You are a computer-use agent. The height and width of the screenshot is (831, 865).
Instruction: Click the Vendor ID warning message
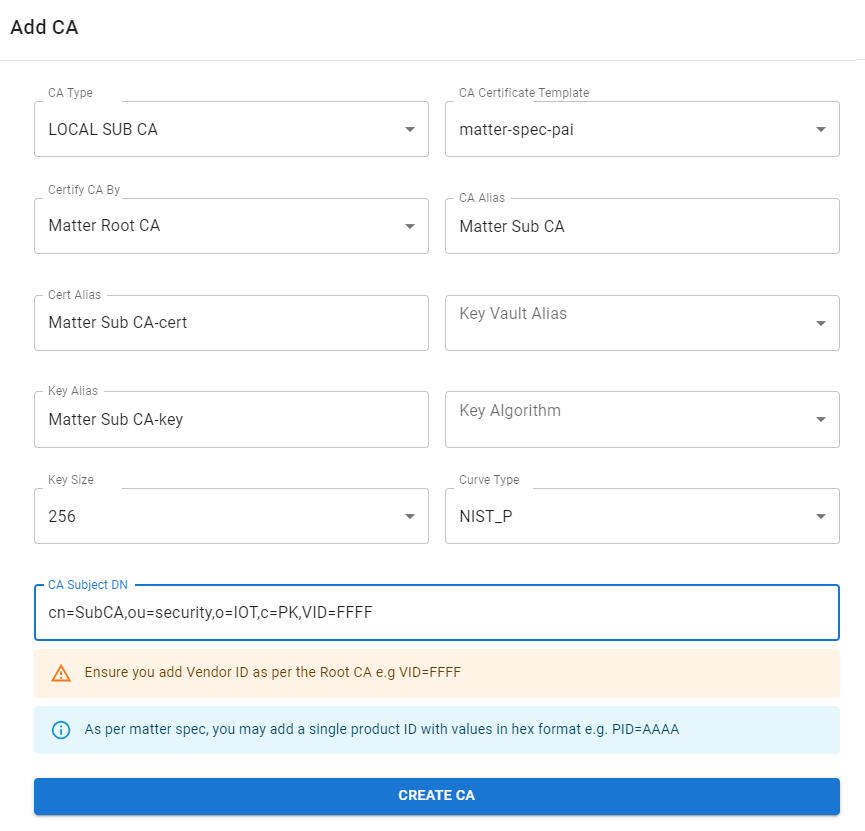point(272,673)
